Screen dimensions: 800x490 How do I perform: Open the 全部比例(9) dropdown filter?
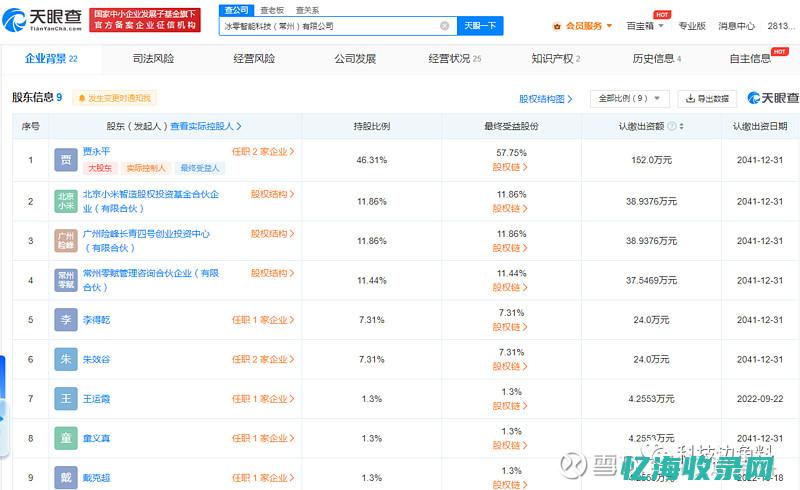633,98
